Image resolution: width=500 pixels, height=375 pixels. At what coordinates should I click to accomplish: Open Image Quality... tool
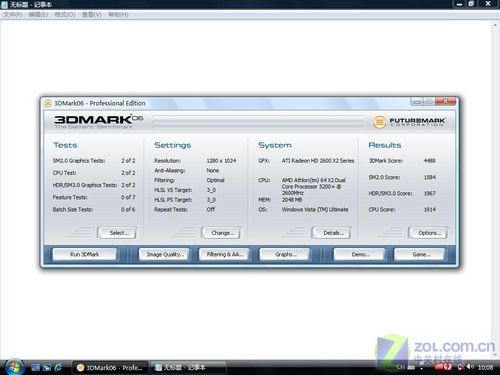click(x=164, y=254)
